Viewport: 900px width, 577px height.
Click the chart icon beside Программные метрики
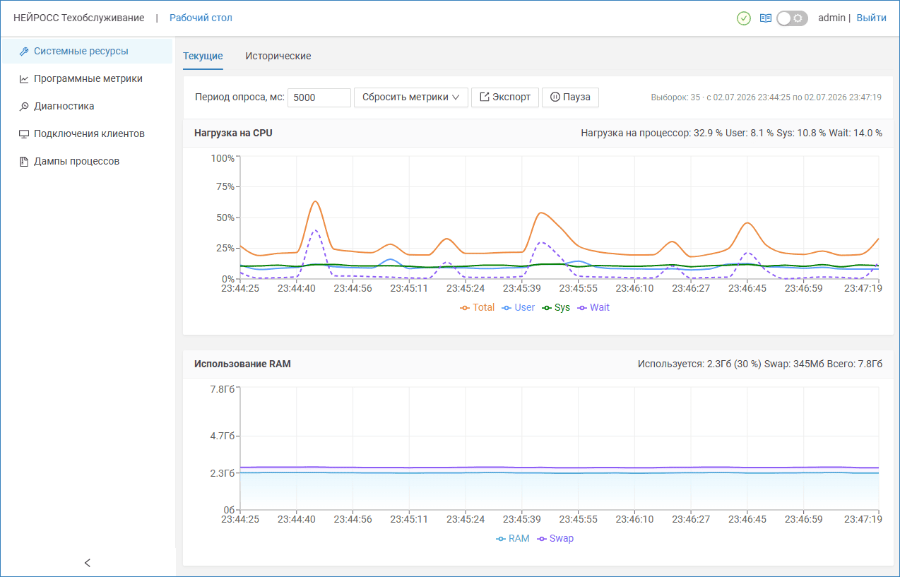(x=24, y=79)
